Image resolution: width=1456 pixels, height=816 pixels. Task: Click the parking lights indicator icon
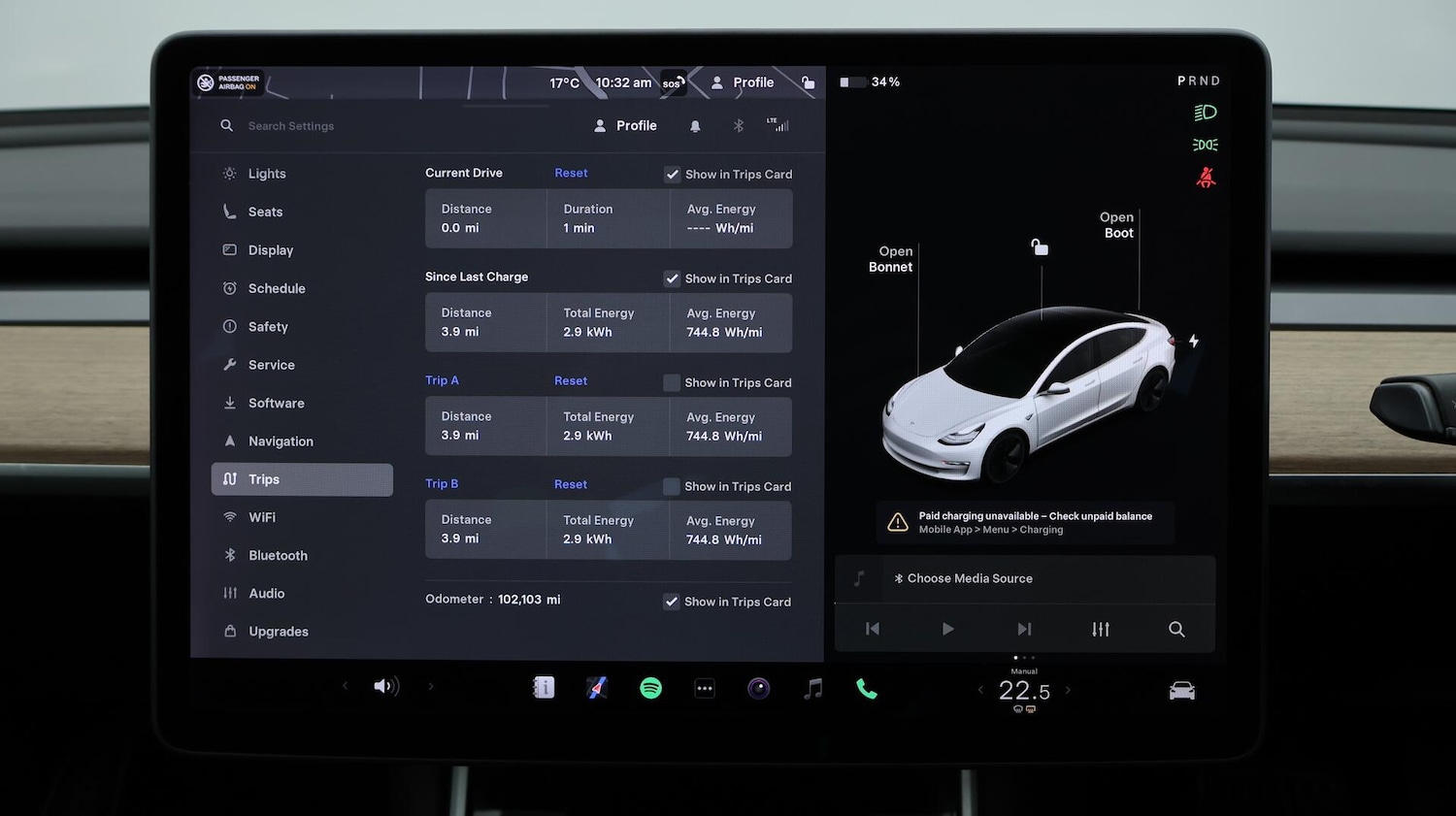click(x=1206, y=145)
